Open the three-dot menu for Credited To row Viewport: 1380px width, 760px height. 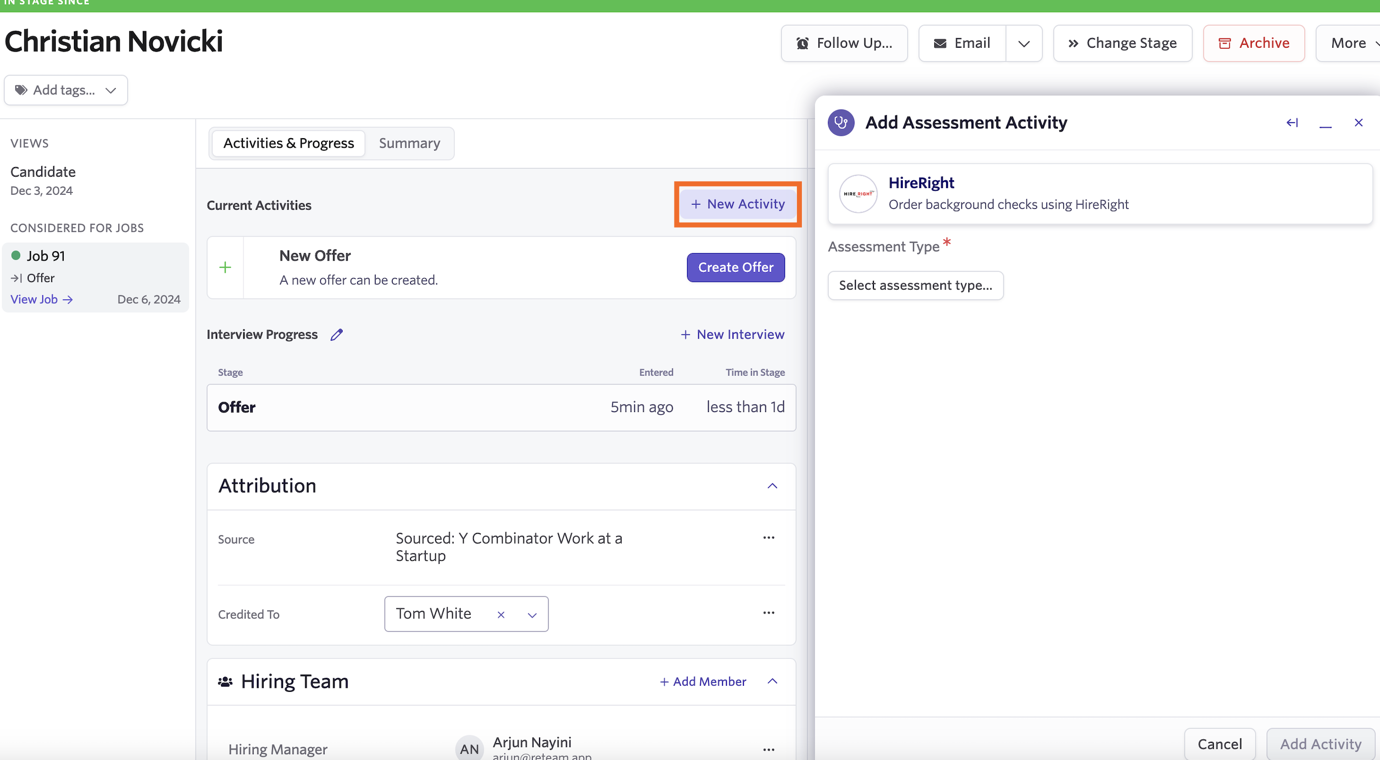click(768, 613)
